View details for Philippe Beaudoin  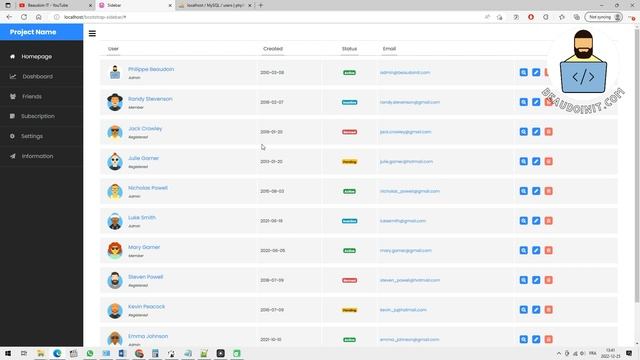pyautogui.click(x=523, y=72)
